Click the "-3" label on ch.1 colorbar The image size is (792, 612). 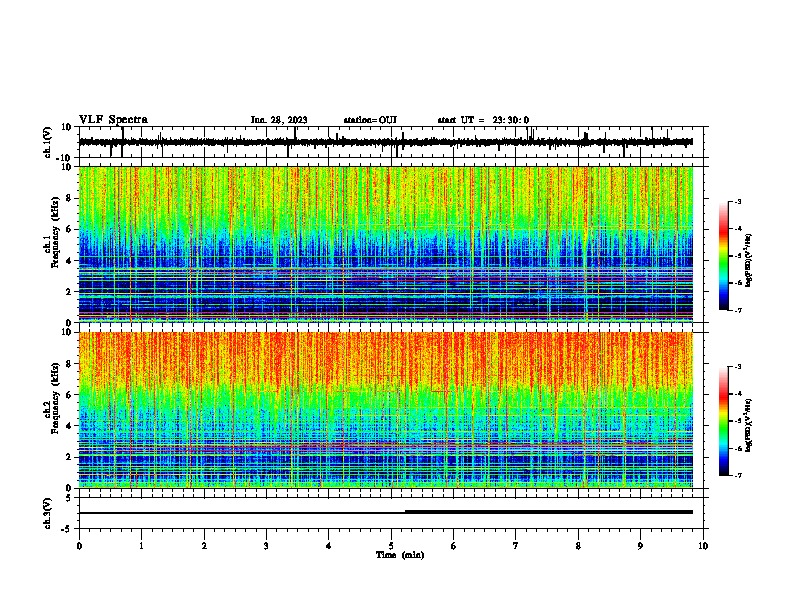[x=737, y=202]
